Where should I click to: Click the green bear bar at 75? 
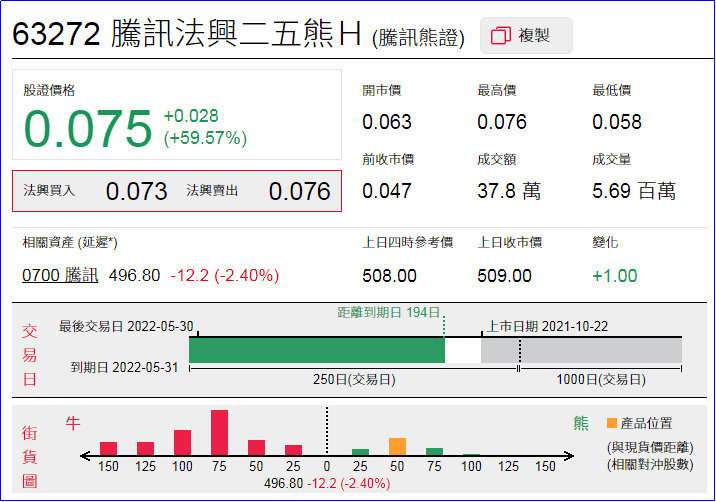pos(434,451)
